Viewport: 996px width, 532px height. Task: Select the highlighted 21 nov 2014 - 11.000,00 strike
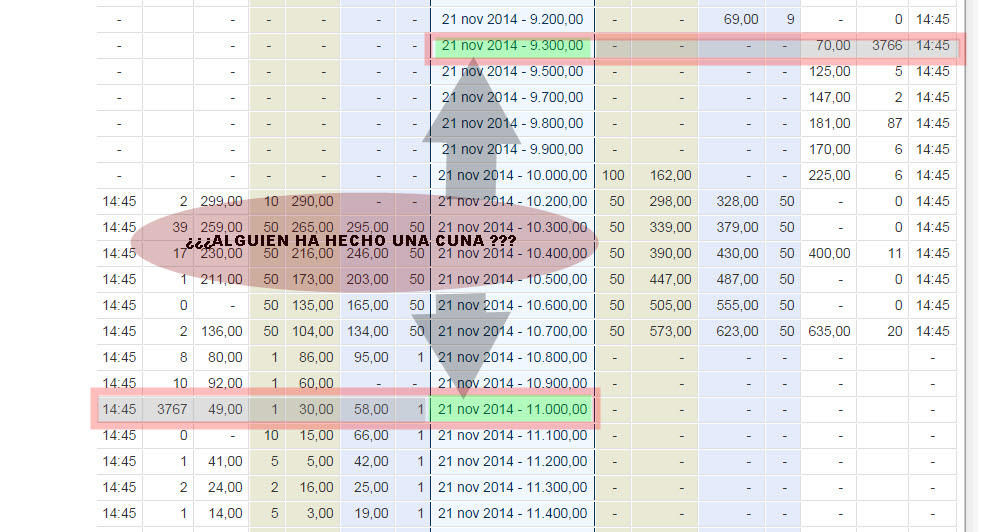(511, 409)
